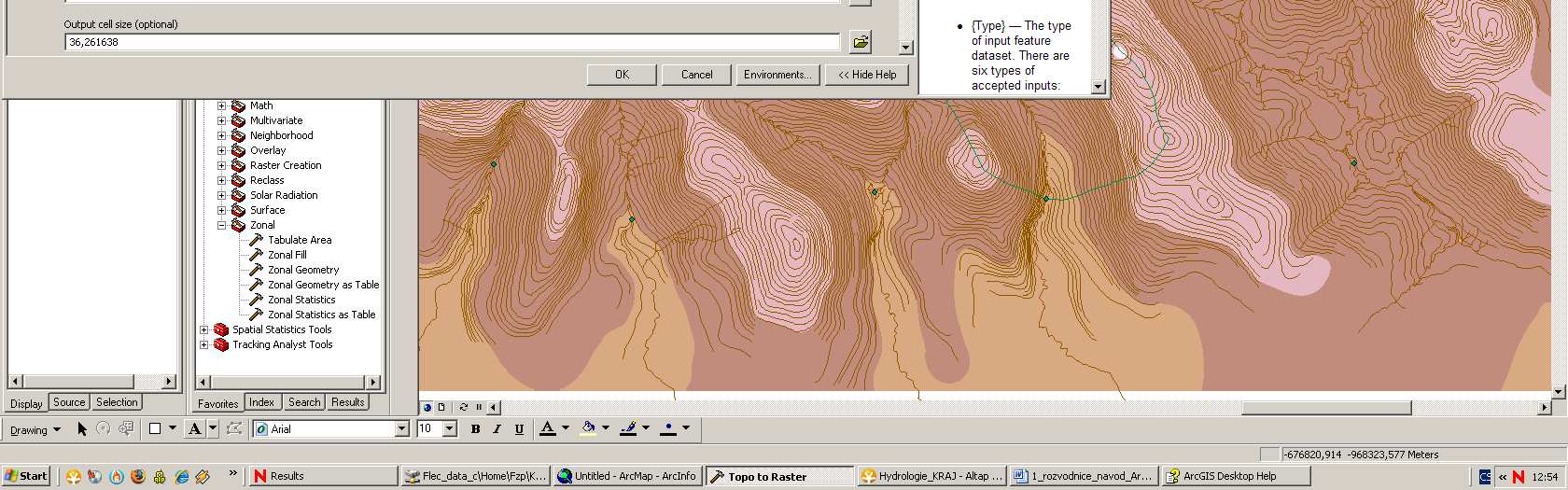Expand the Overlay toolset

[x=221, y=150]
